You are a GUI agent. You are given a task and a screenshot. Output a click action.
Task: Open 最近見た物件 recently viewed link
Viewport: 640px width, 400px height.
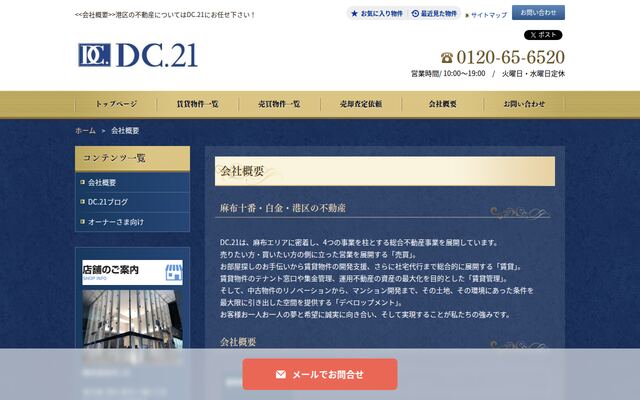434,13
